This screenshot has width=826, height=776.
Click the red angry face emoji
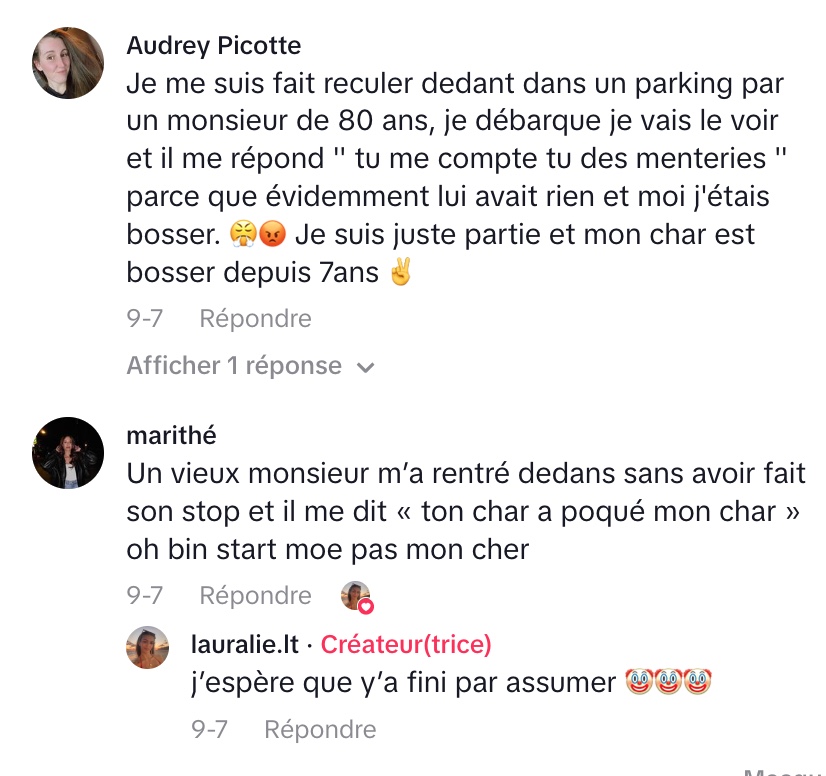pos(272,235)
